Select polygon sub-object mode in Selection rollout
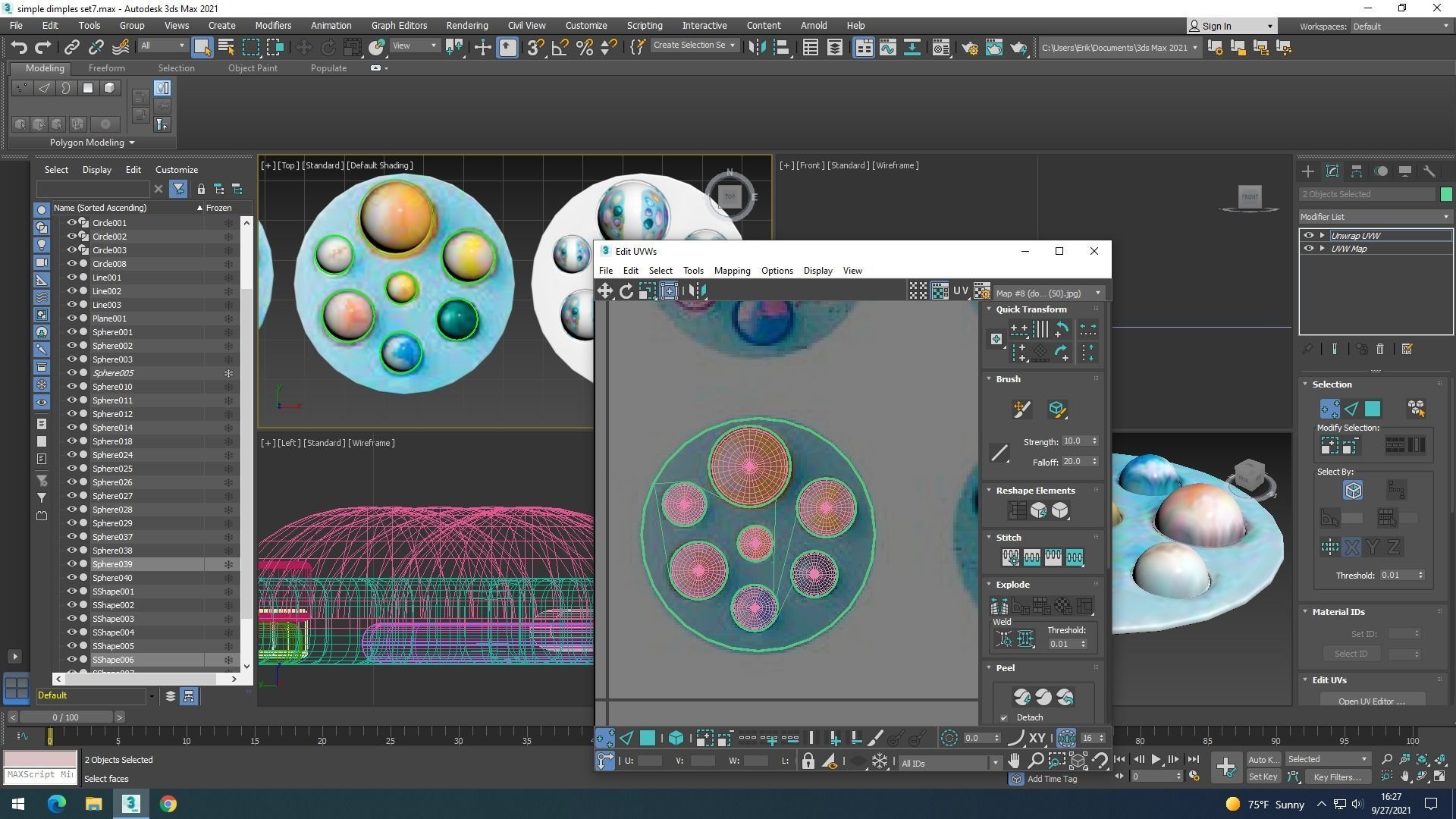This screenshot has width=1456, height=819. (1373, 409)
